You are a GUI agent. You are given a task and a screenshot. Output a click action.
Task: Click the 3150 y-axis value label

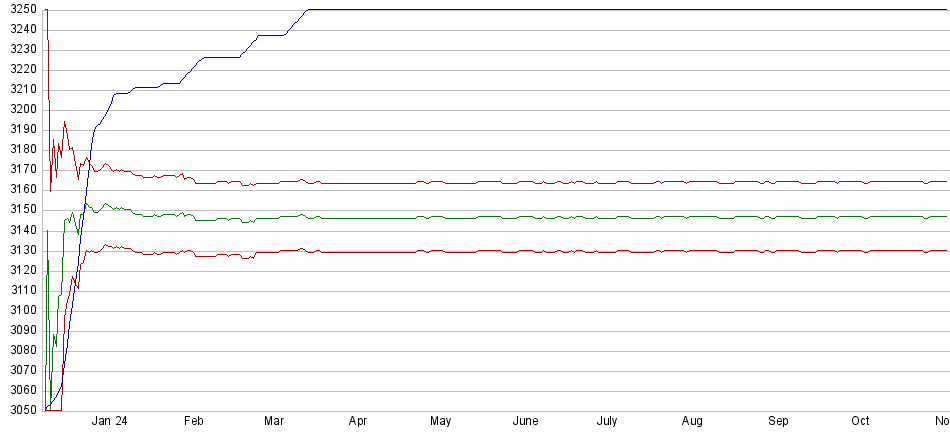(20, 210)
